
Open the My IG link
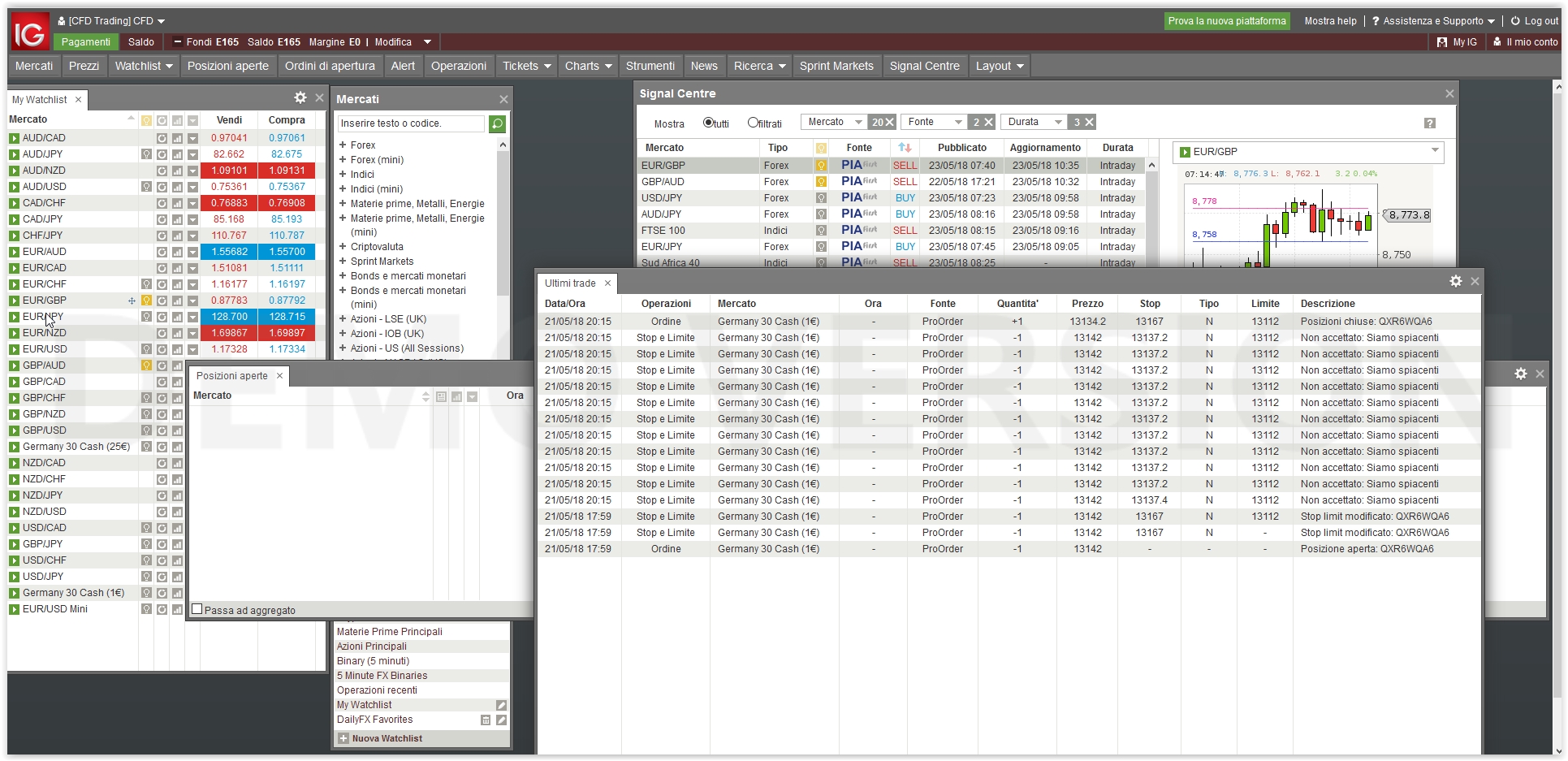click(x=1458, y=42)
